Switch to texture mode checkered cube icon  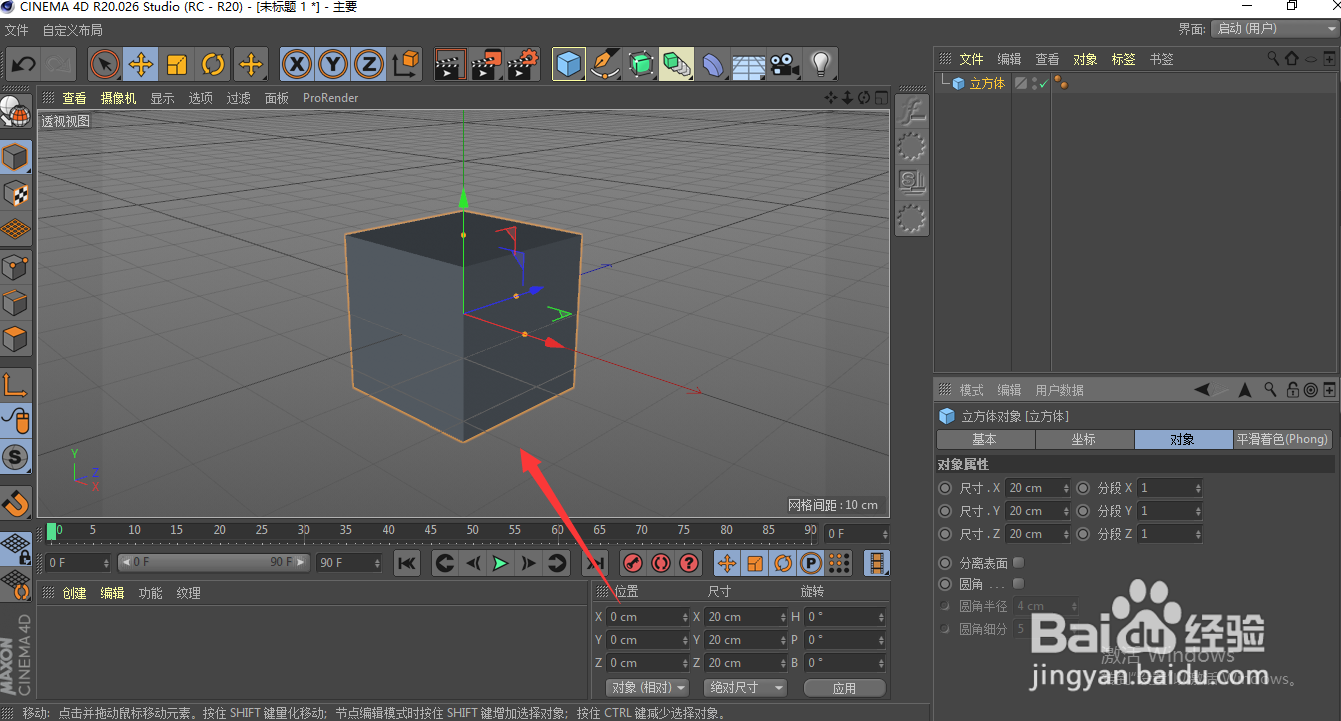(15, 193)
